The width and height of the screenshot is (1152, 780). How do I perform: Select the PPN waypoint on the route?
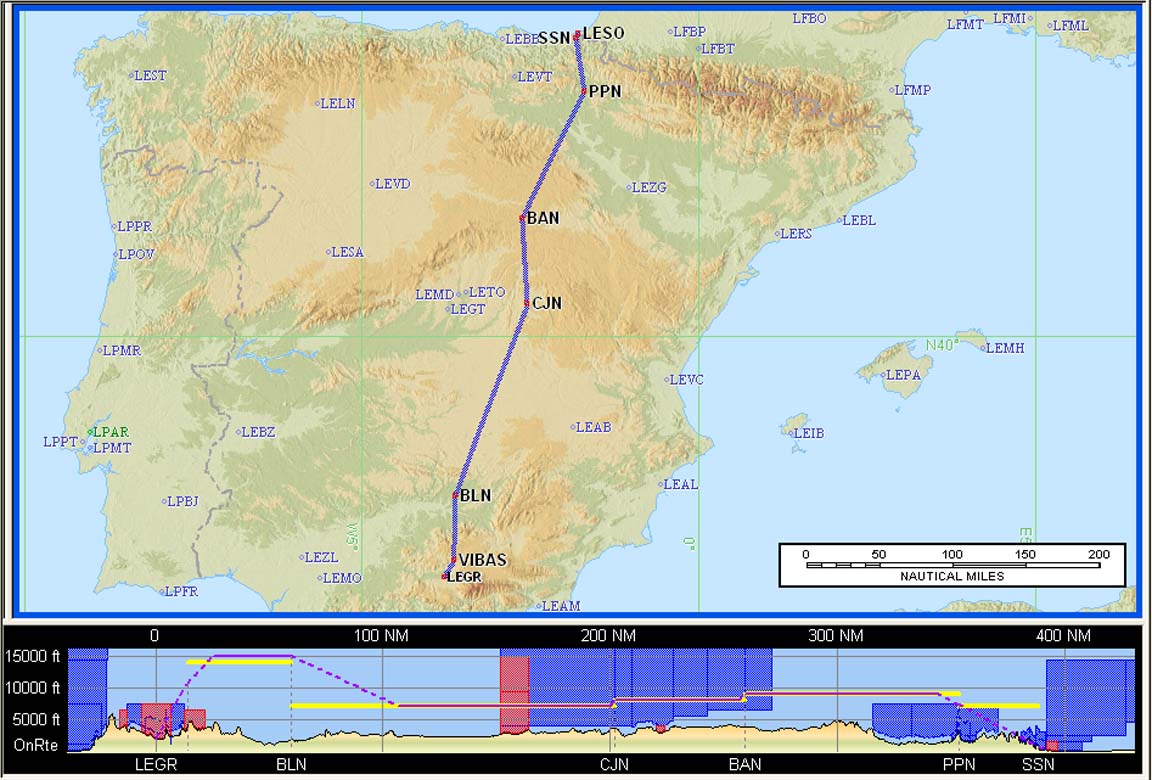pyautogui.click(x=584, y=91)
